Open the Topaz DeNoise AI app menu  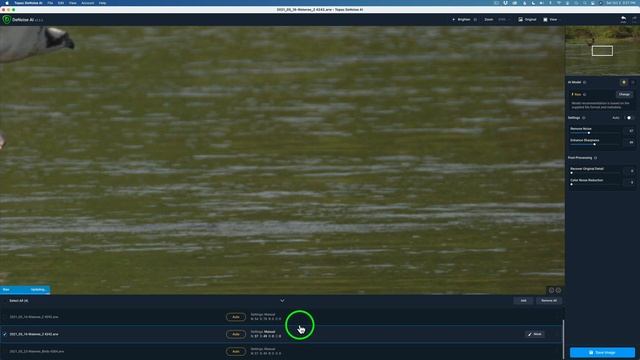click(x=28, y=3)
